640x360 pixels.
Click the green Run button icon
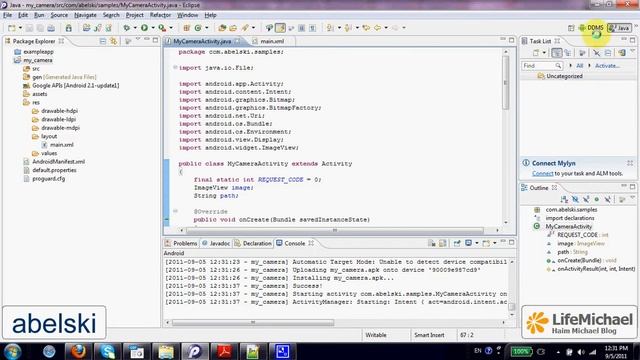click(x=144, y=28)
